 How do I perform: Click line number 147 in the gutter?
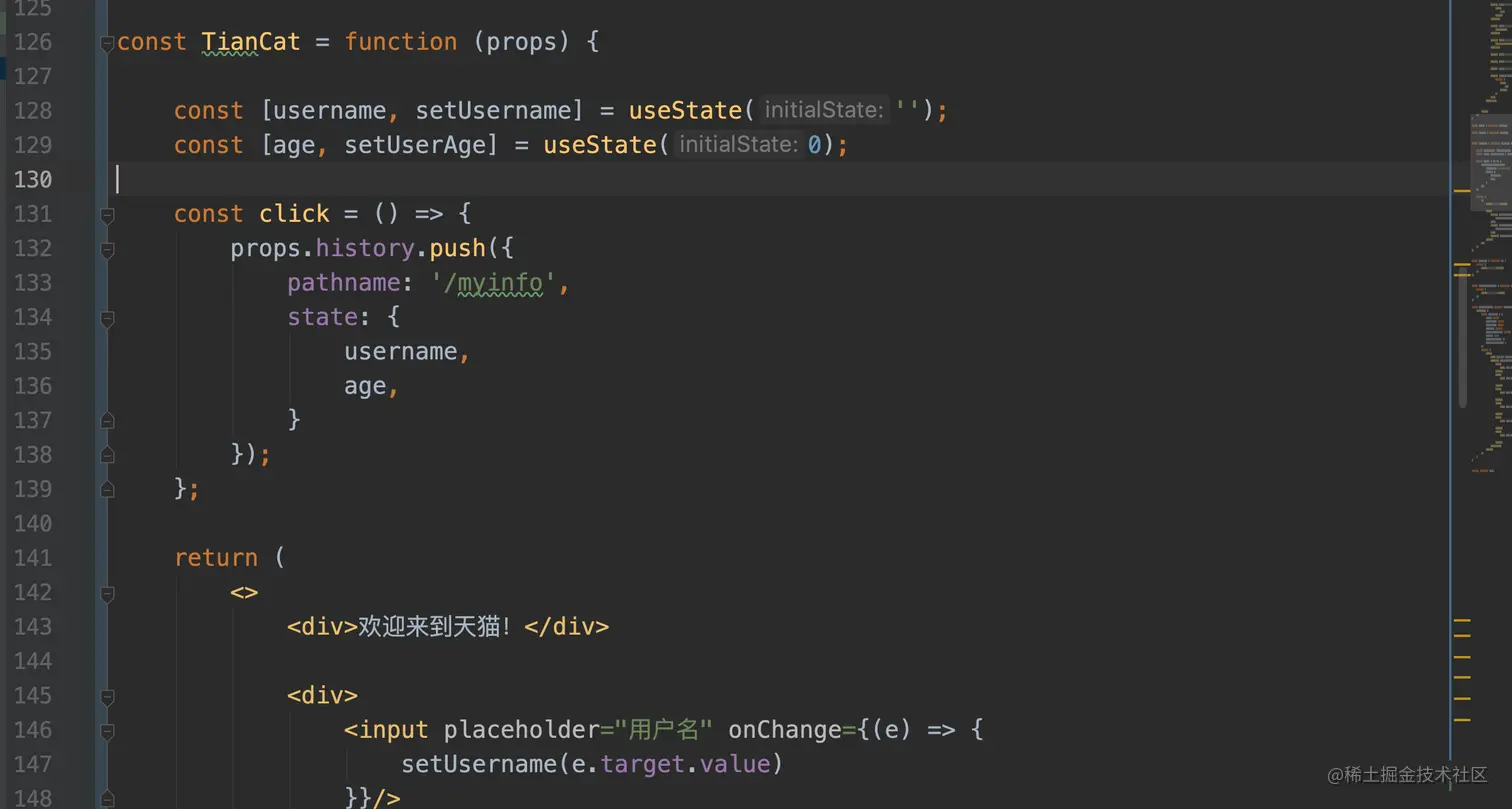[33, 763]
